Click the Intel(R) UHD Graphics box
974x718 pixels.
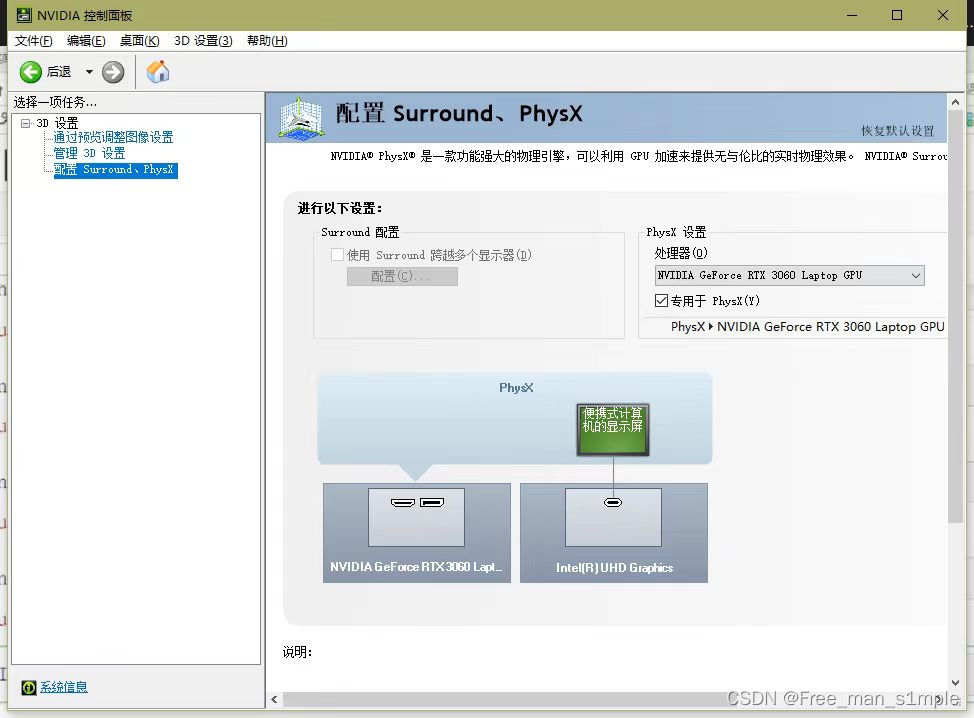point(614,533)
